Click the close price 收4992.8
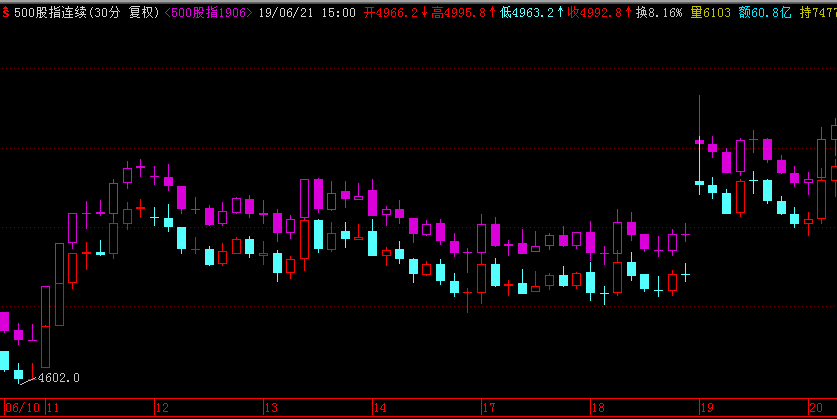This screenshot has height=419, width=837. click(x=595, y=13)
